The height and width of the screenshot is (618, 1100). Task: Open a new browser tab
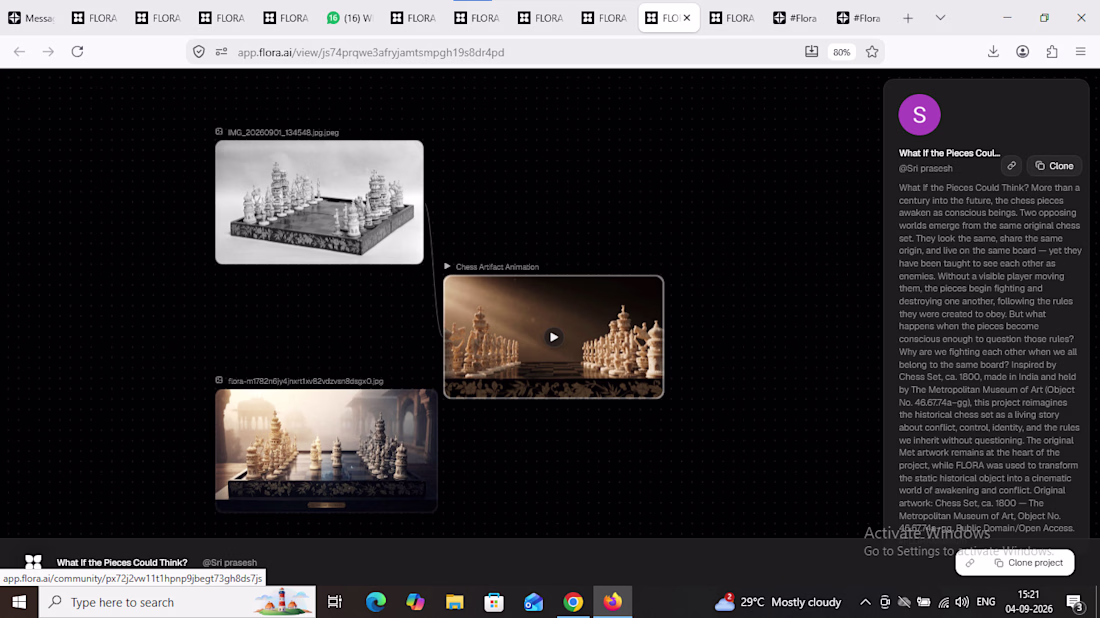point(908,18)
